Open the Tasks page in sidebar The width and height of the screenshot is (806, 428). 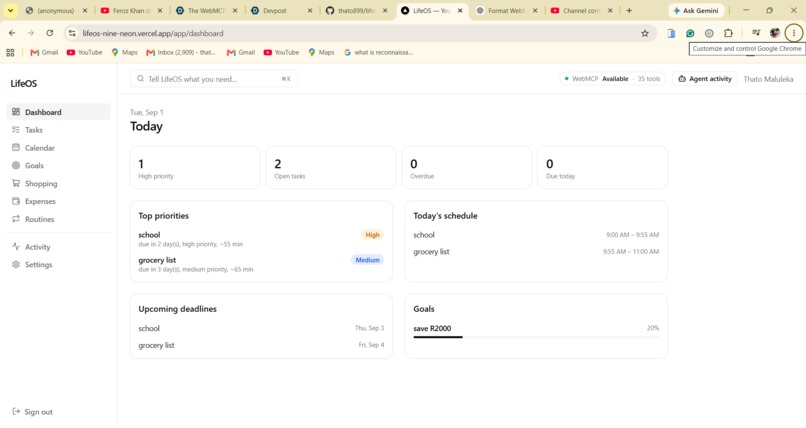coord(58,130)
